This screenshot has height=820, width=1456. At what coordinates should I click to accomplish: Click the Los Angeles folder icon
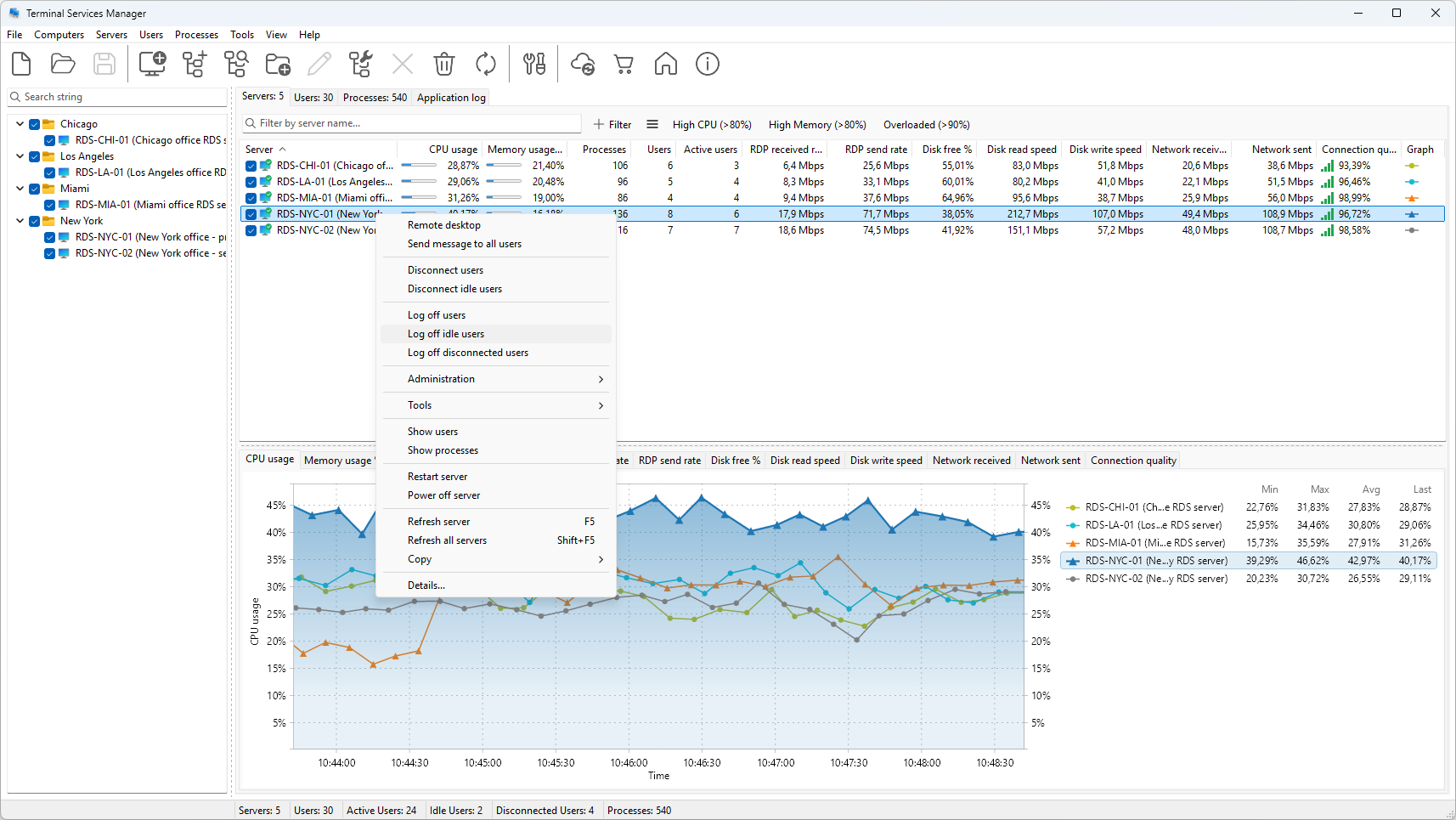(x=48, y=156)
